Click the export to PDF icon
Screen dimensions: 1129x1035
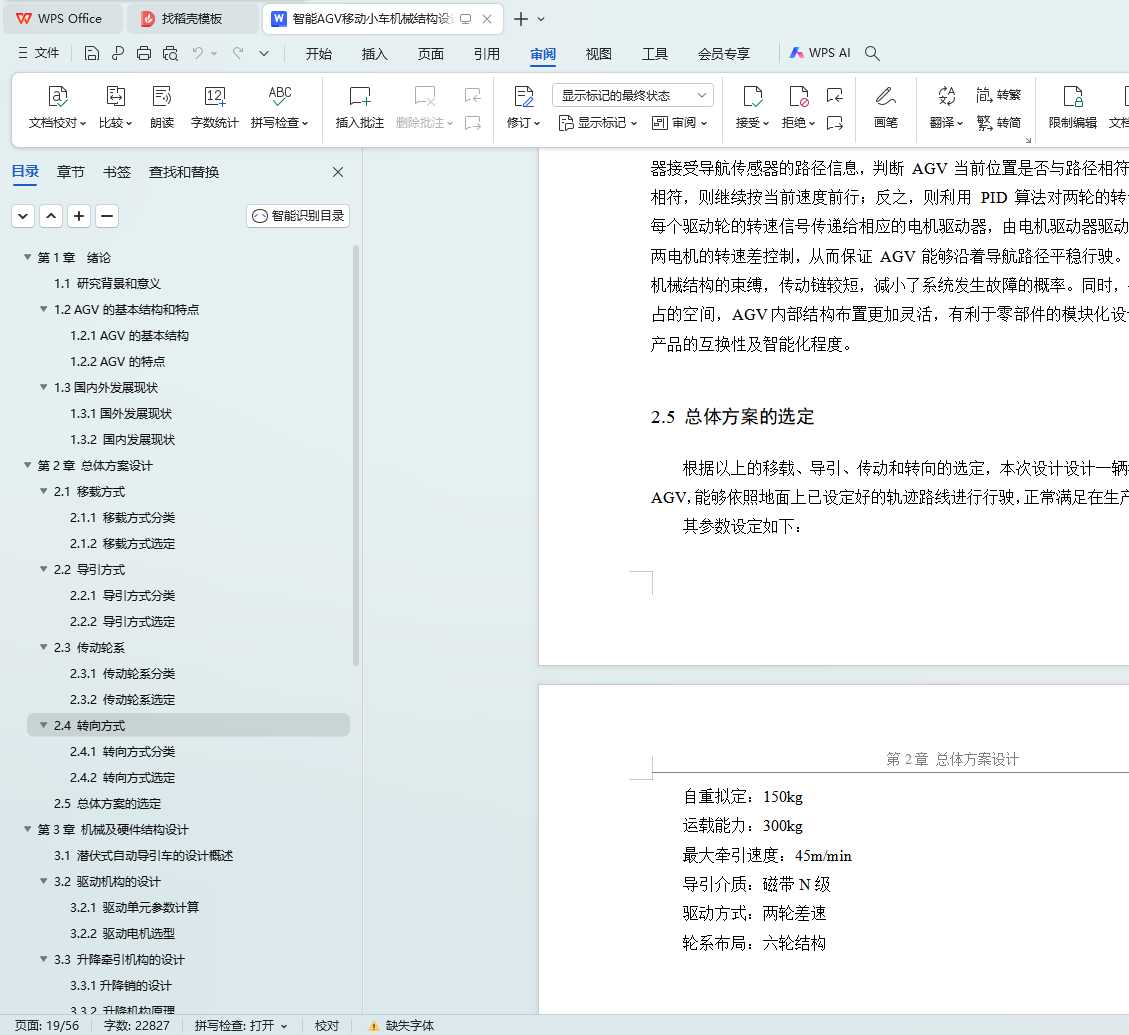[117, 53]
